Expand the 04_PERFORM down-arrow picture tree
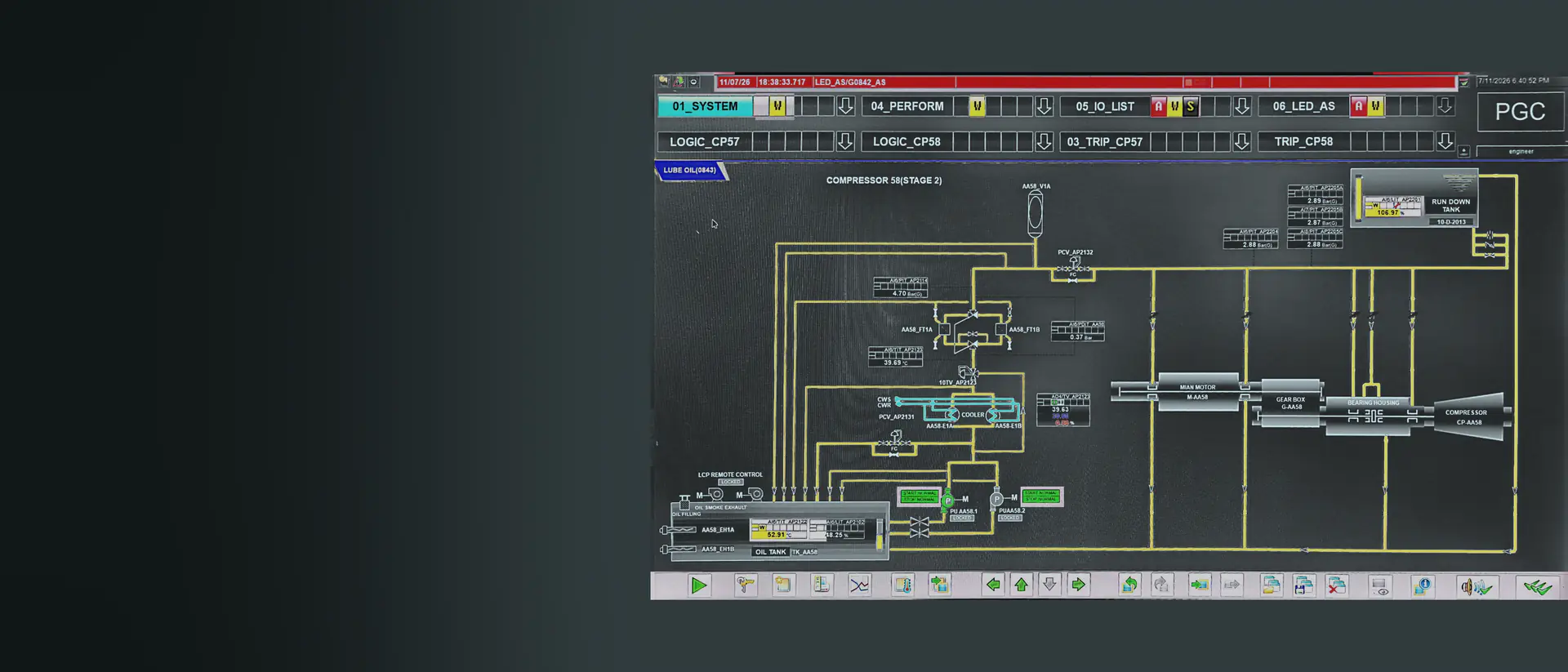The width and height of the screenshot is (1568, 672). (1044, 106)
